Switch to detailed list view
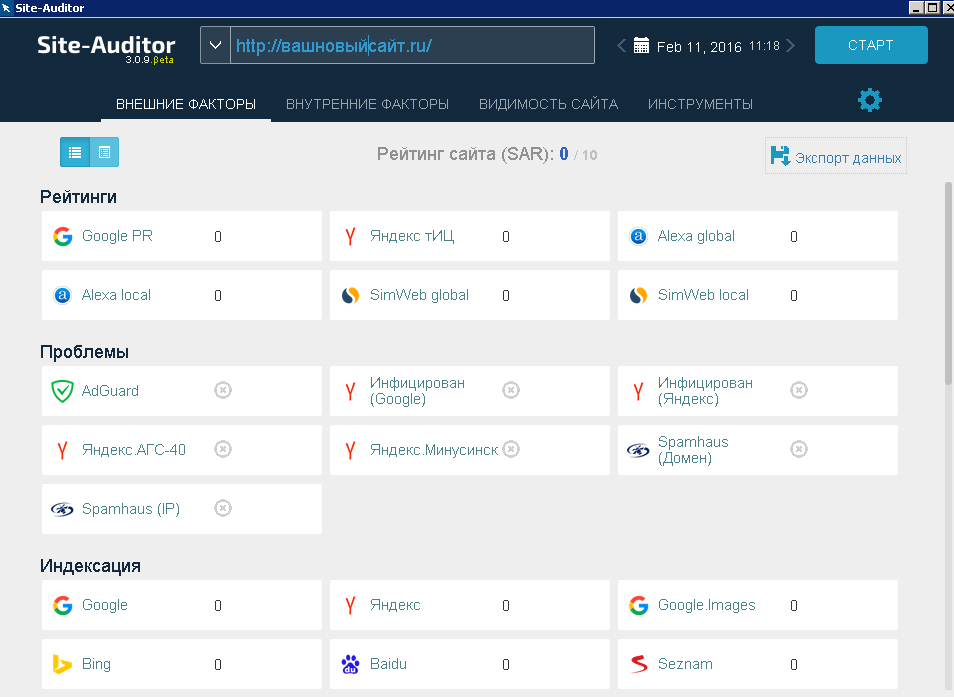The image size is (954, 697). coord(104,152)
